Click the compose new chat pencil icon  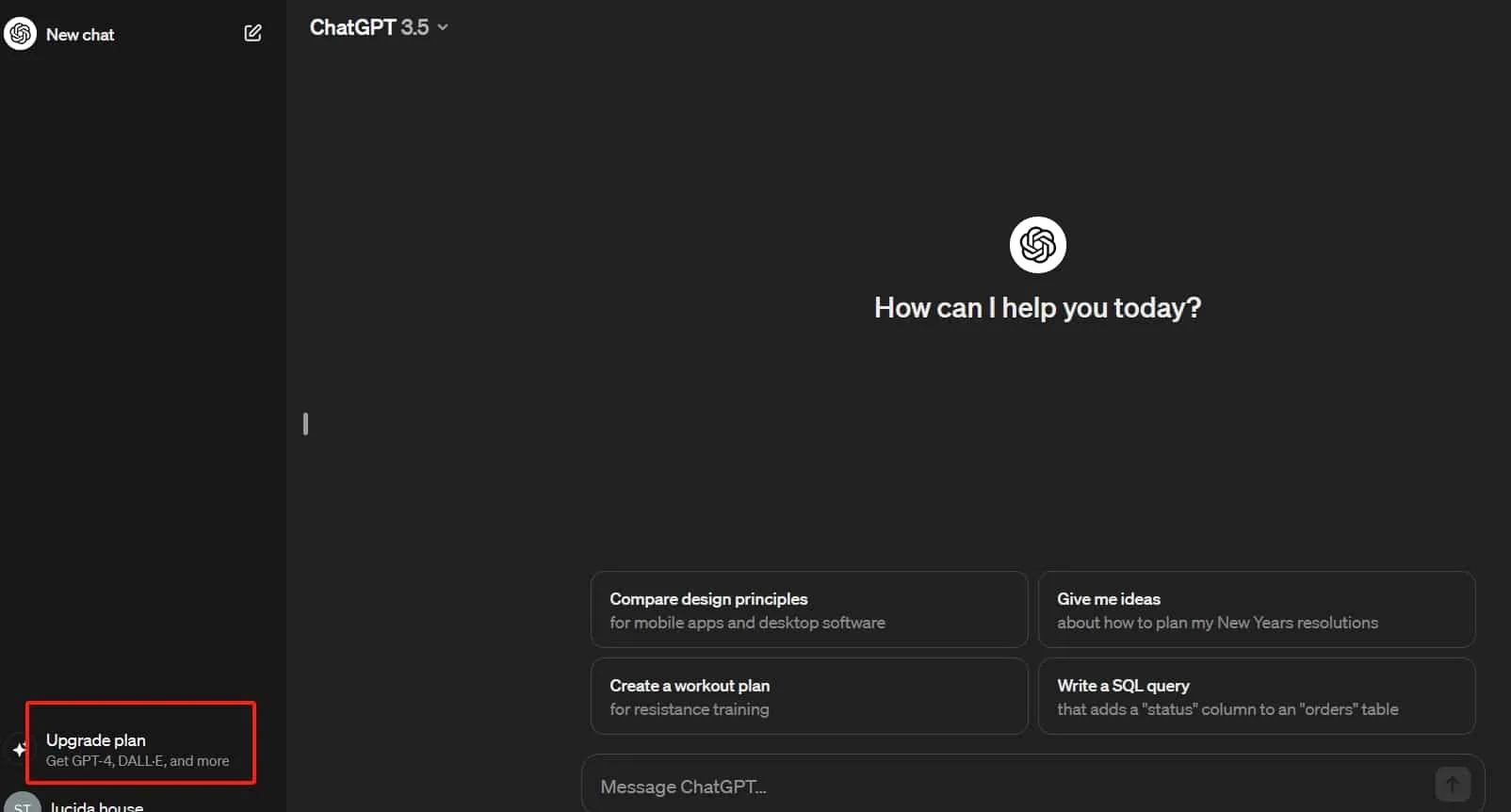252,34
